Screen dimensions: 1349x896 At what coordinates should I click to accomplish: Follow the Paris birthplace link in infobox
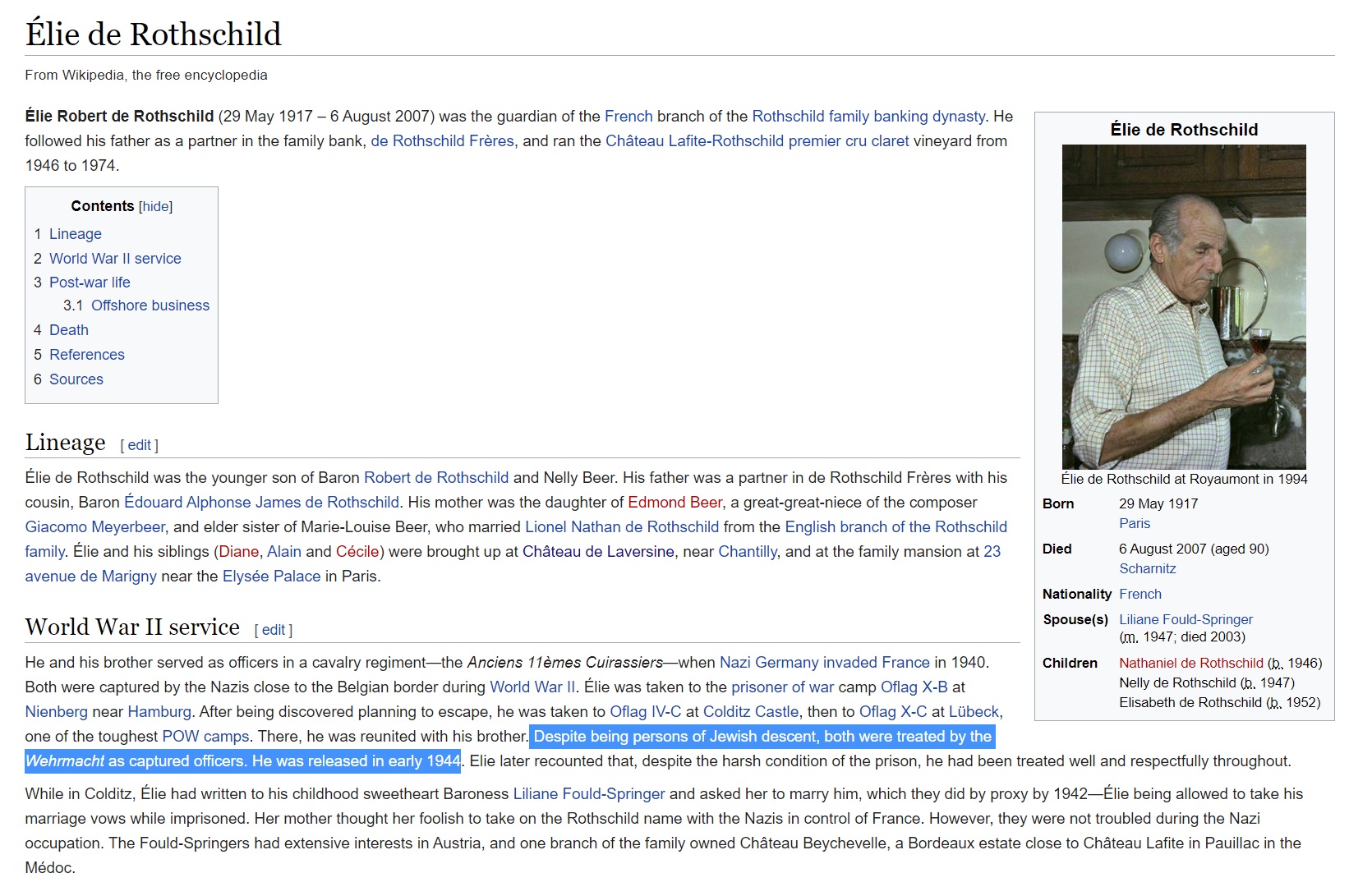coord(1135,524)
